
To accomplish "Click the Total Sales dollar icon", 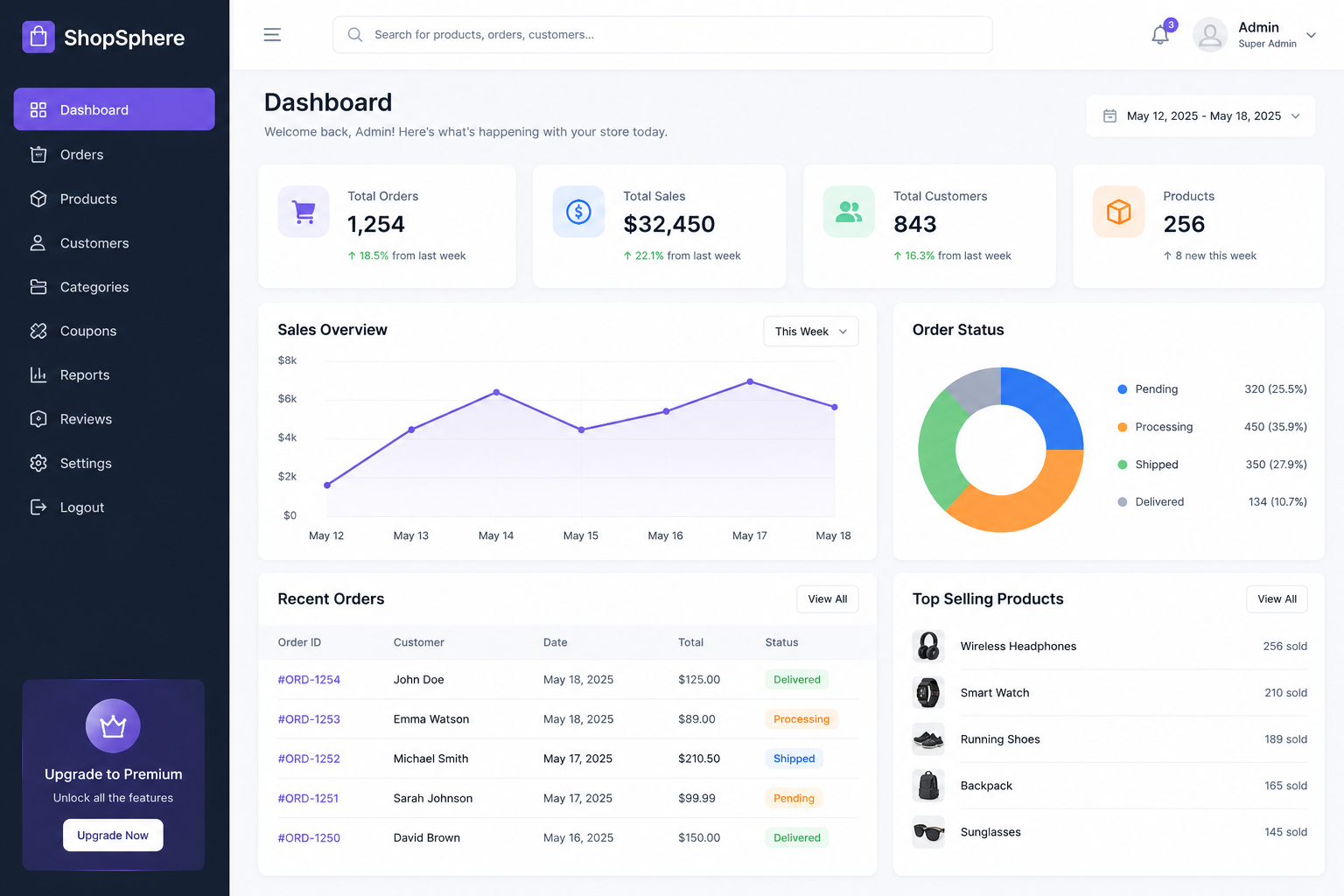I will [x=578, y=212].
